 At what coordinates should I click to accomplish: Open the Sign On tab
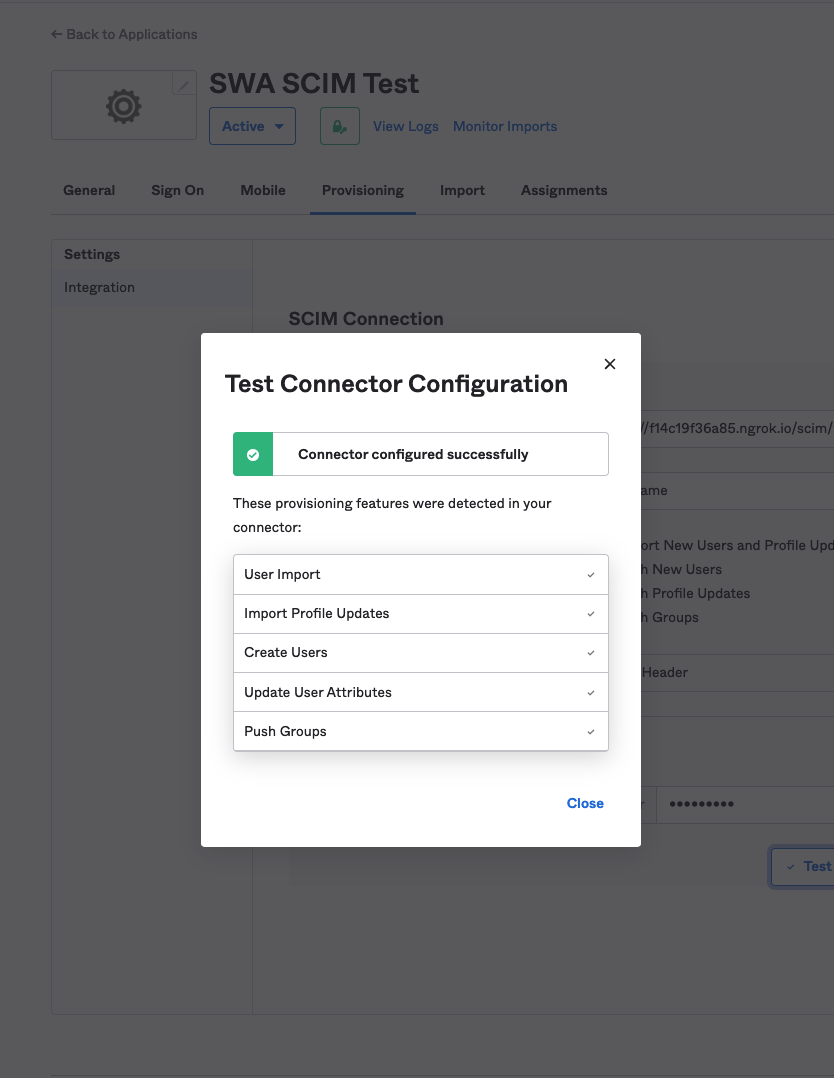click(x=177, y=190)
